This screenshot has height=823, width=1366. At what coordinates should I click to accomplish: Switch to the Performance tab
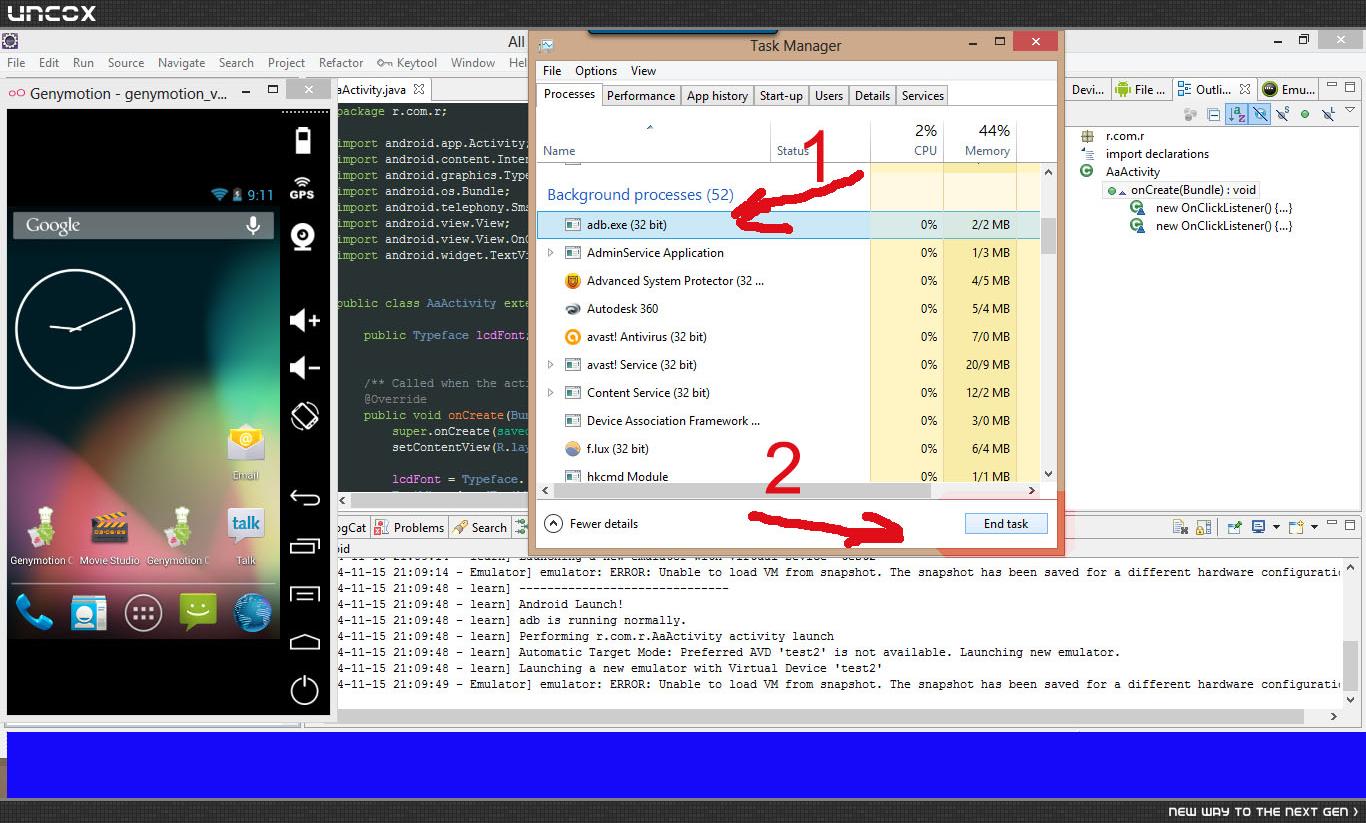[641, 96]
